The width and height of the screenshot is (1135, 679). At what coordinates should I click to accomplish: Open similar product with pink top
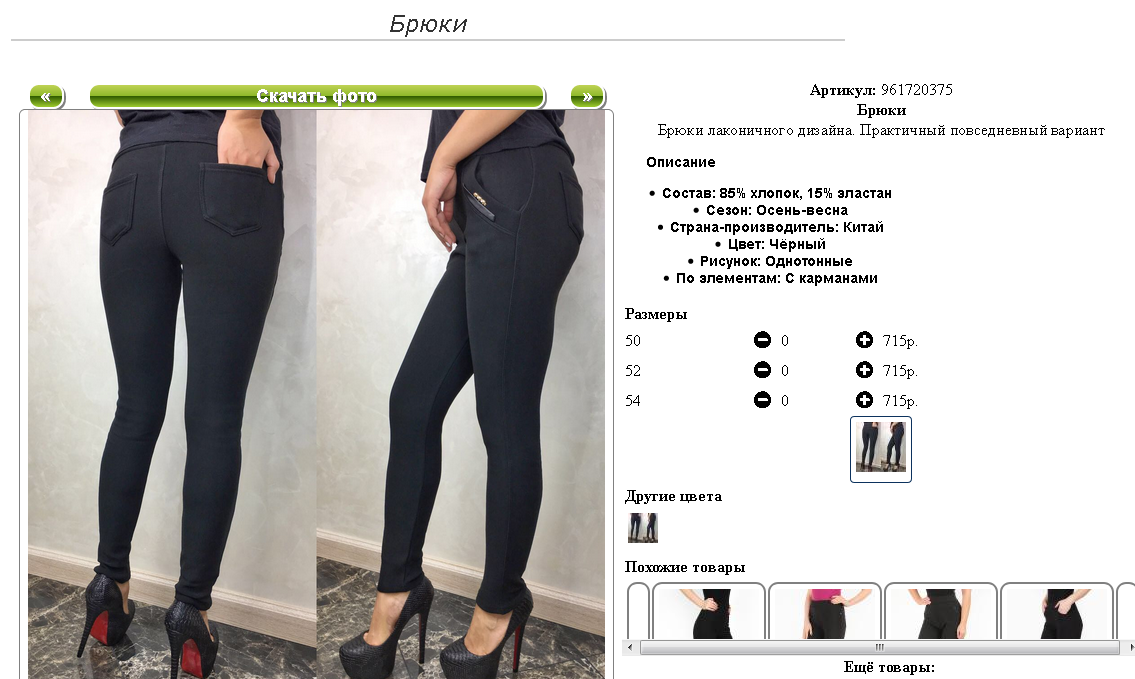[824, 611]
